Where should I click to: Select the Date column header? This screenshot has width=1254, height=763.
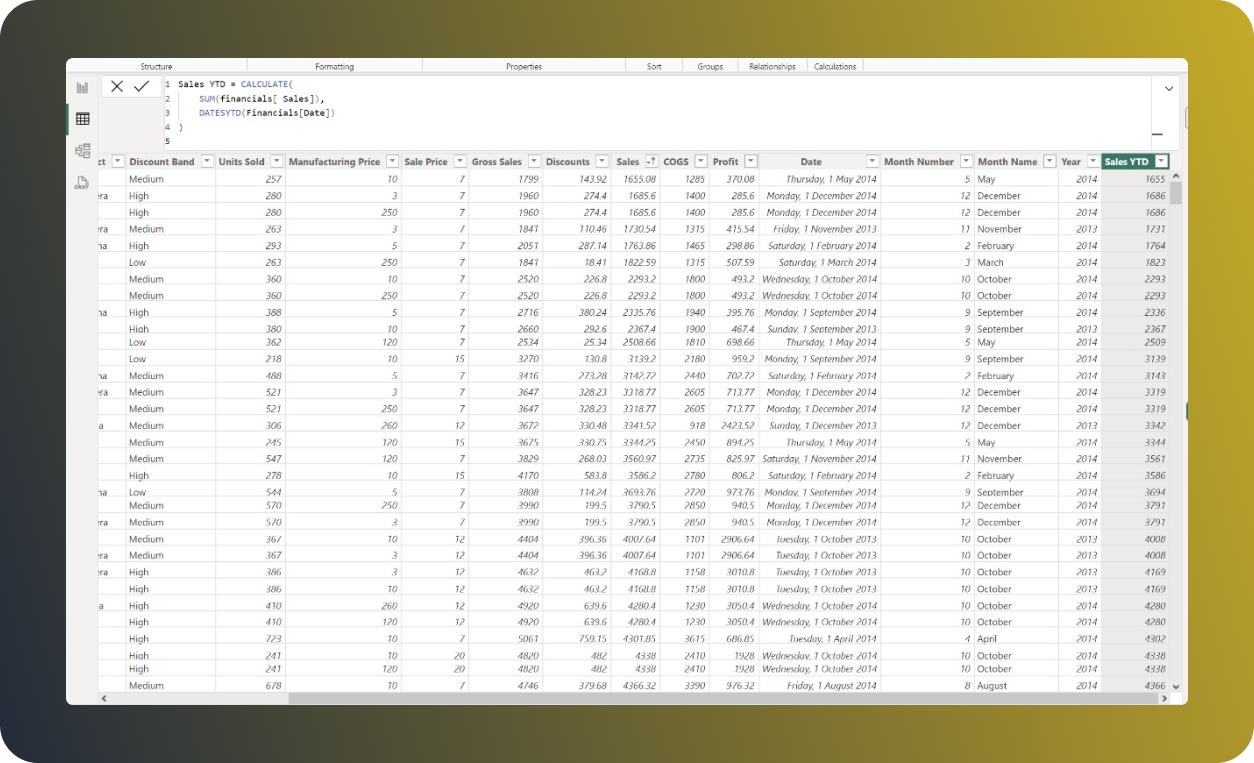tap(810, 161)
